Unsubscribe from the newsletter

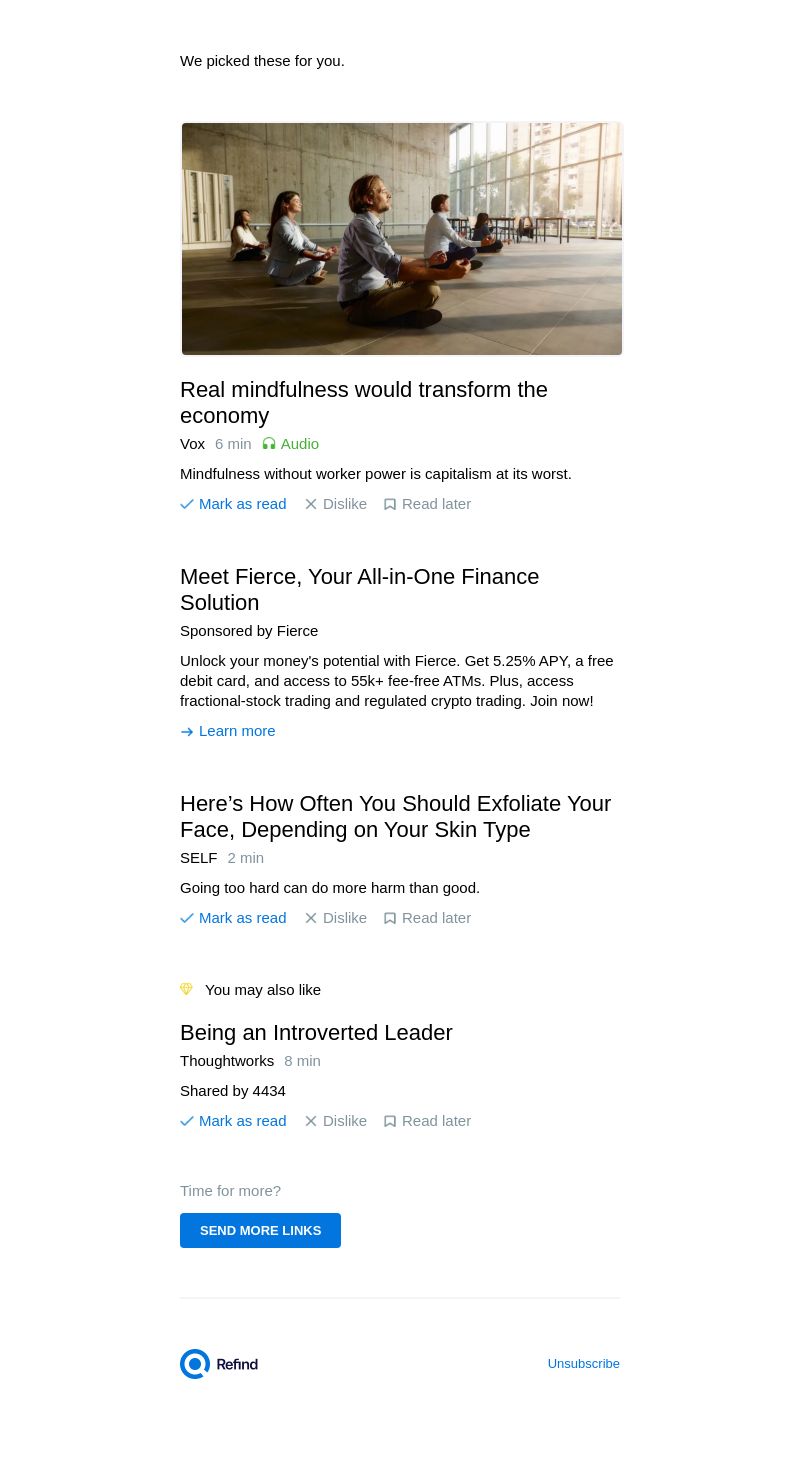pyautogui.click(x=583, y=1364)
